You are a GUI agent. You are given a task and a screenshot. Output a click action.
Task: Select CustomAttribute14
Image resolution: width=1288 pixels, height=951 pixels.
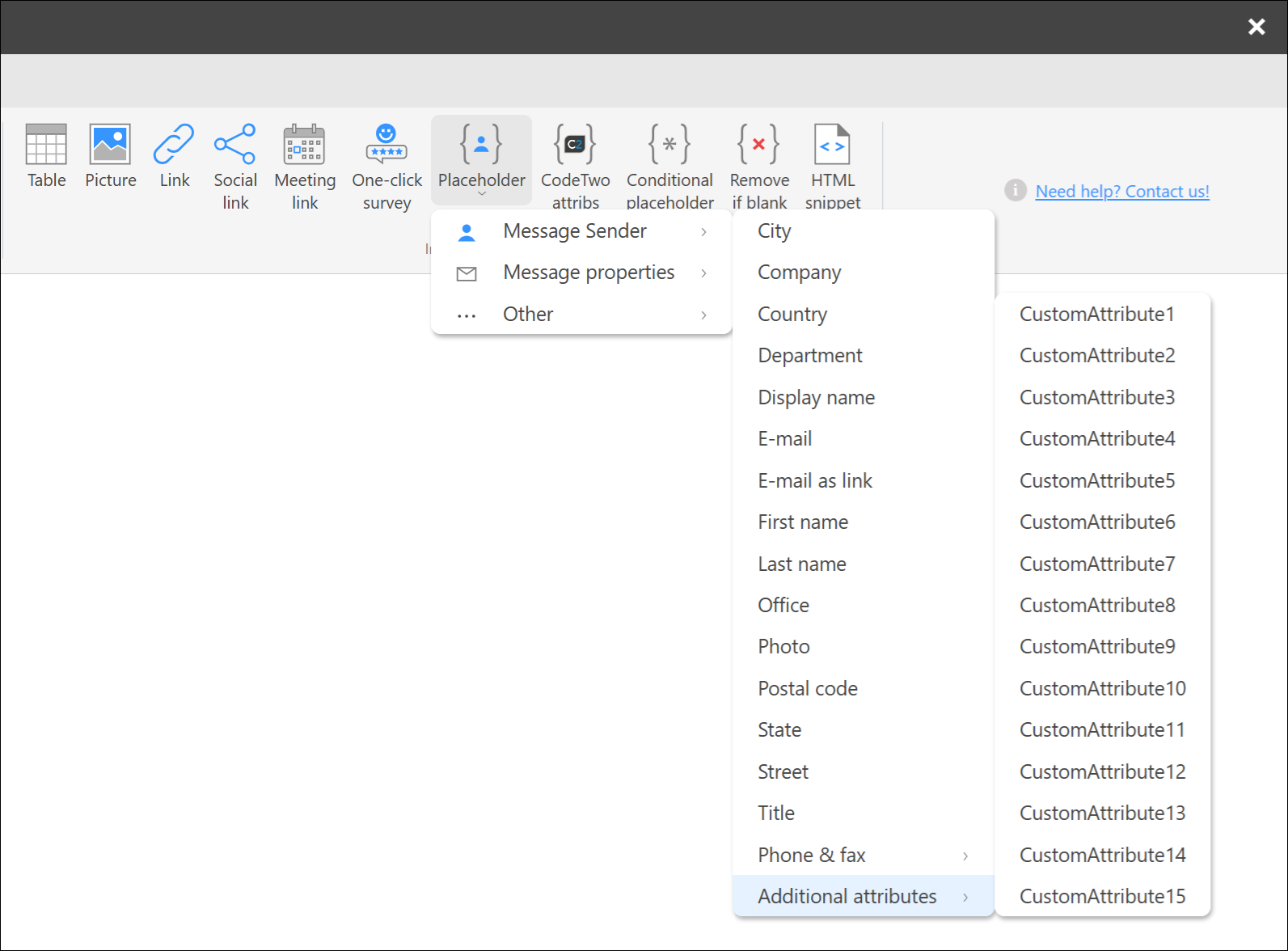1102,855
